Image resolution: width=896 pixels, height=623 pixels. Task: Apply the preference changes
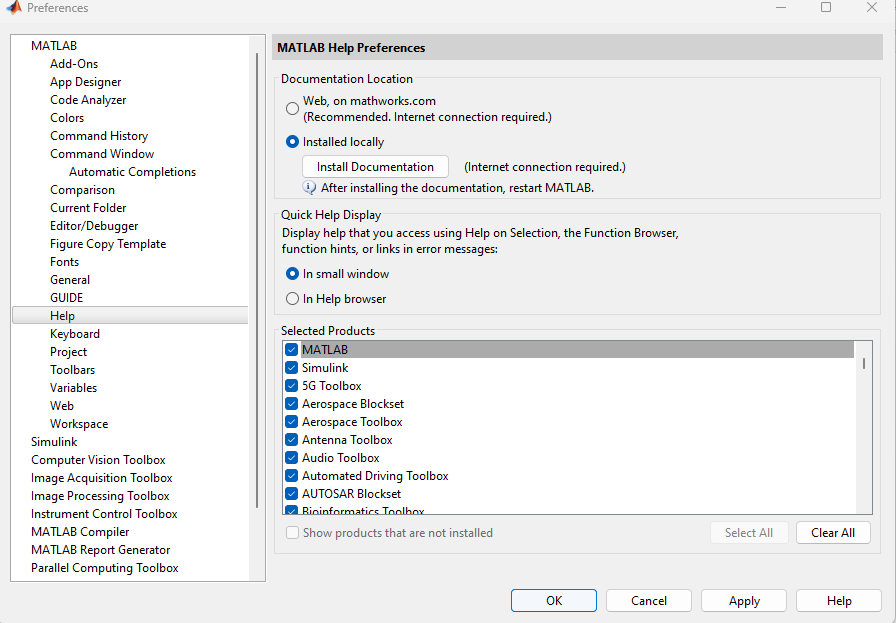point(744,601)
